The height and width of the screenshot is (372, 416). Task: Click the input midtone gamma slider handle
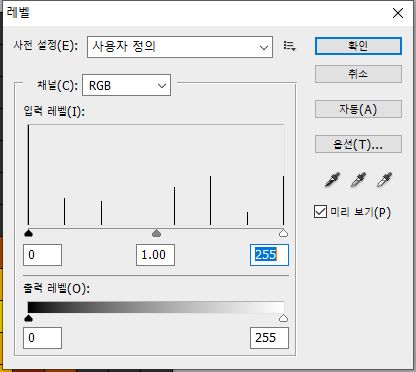[x=156, y=233]
